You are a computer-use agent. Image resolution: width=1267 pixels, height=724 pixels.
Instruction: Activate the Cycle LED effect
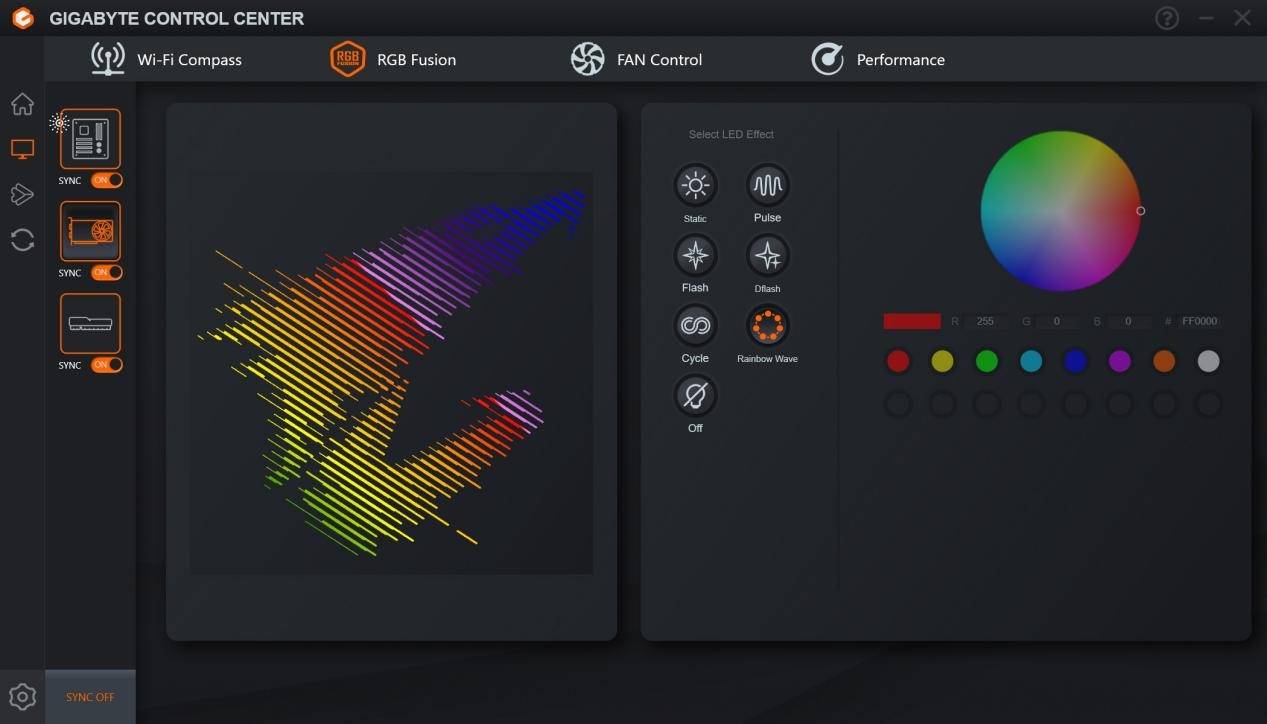[695, 326]
